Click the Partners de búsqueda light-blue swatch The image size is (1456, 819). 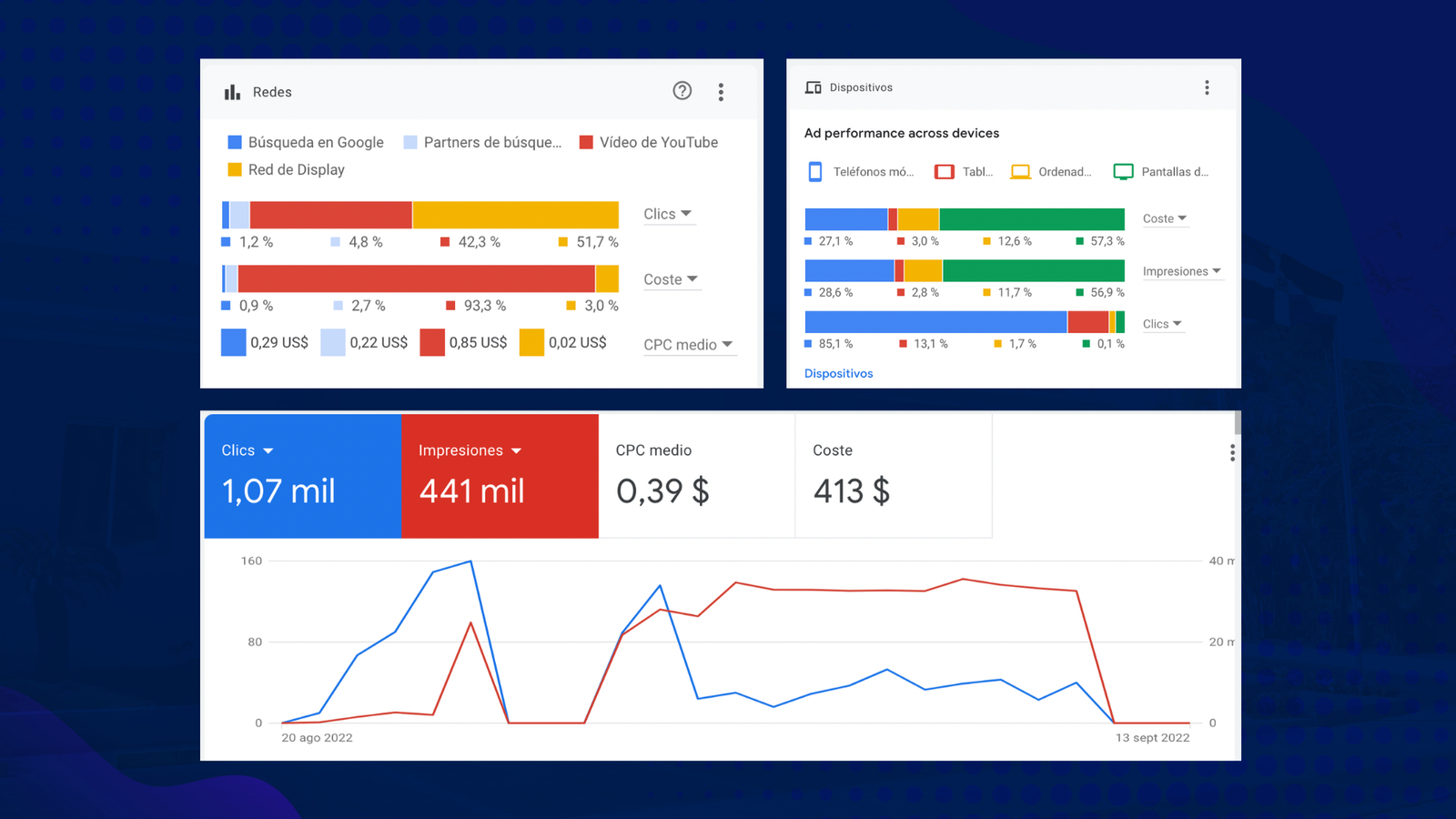coord(410,142)
